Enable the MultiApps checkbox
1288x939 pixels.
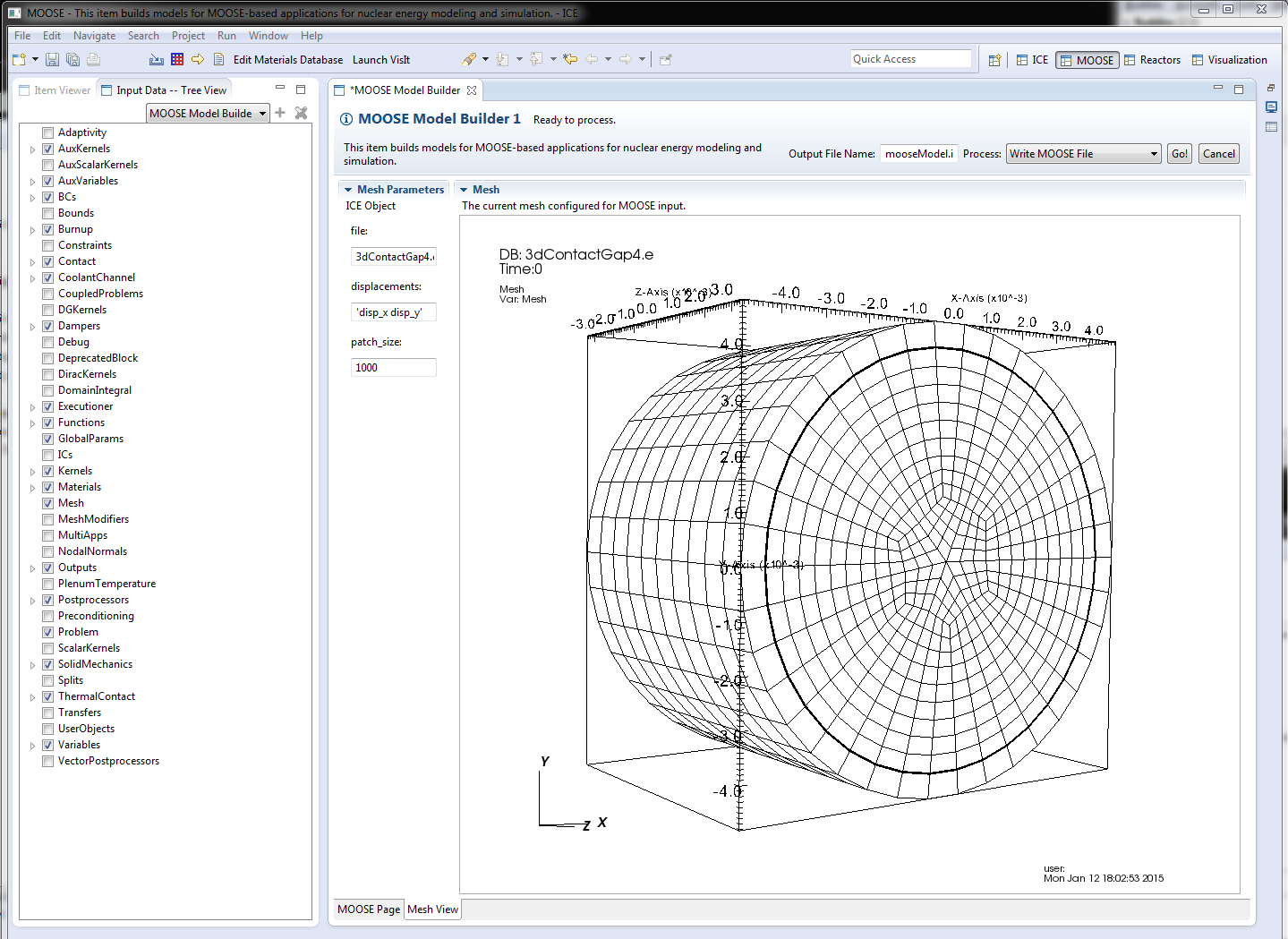48,535
